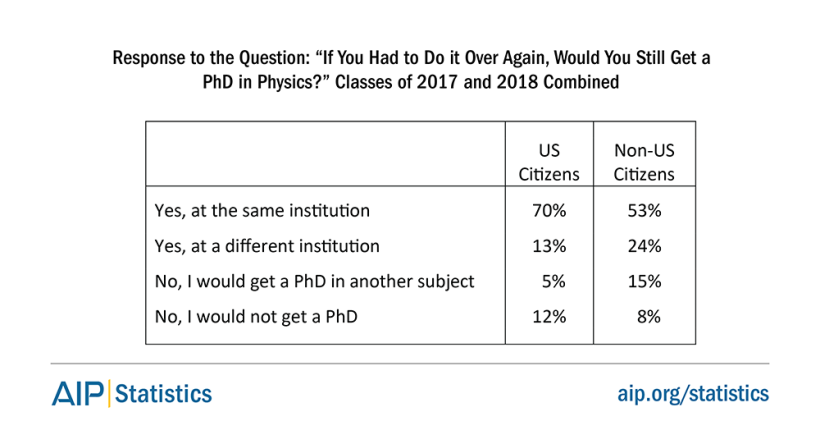This screenshot has height=444, width=820.
Task: Click "No, I would get a PhD in another subject"
Action: click(313, 281)
